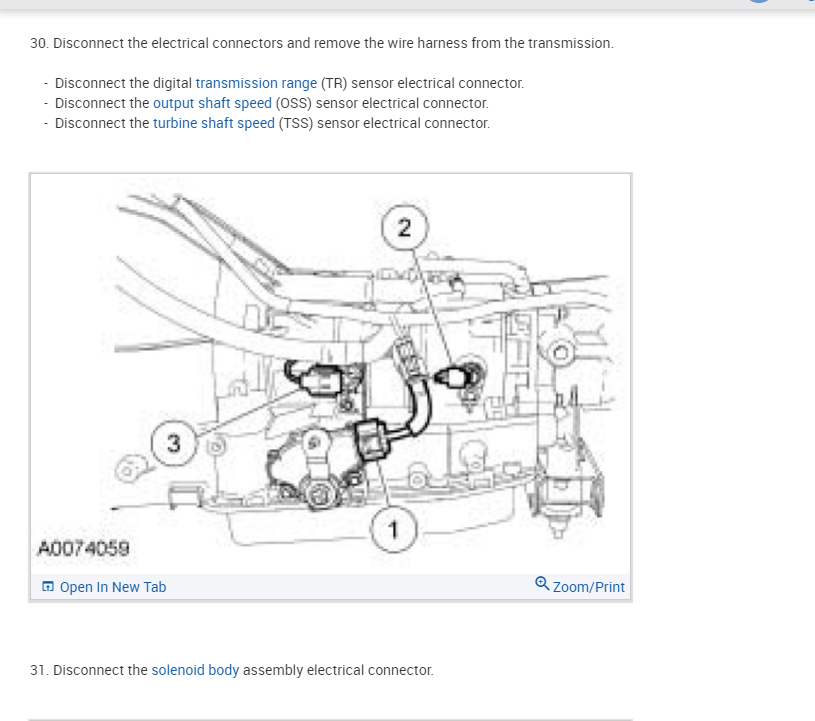Click the '(TR) sensor electrical connector.' text
Viewport: 815px width, 721px height.
coord(422,83)
